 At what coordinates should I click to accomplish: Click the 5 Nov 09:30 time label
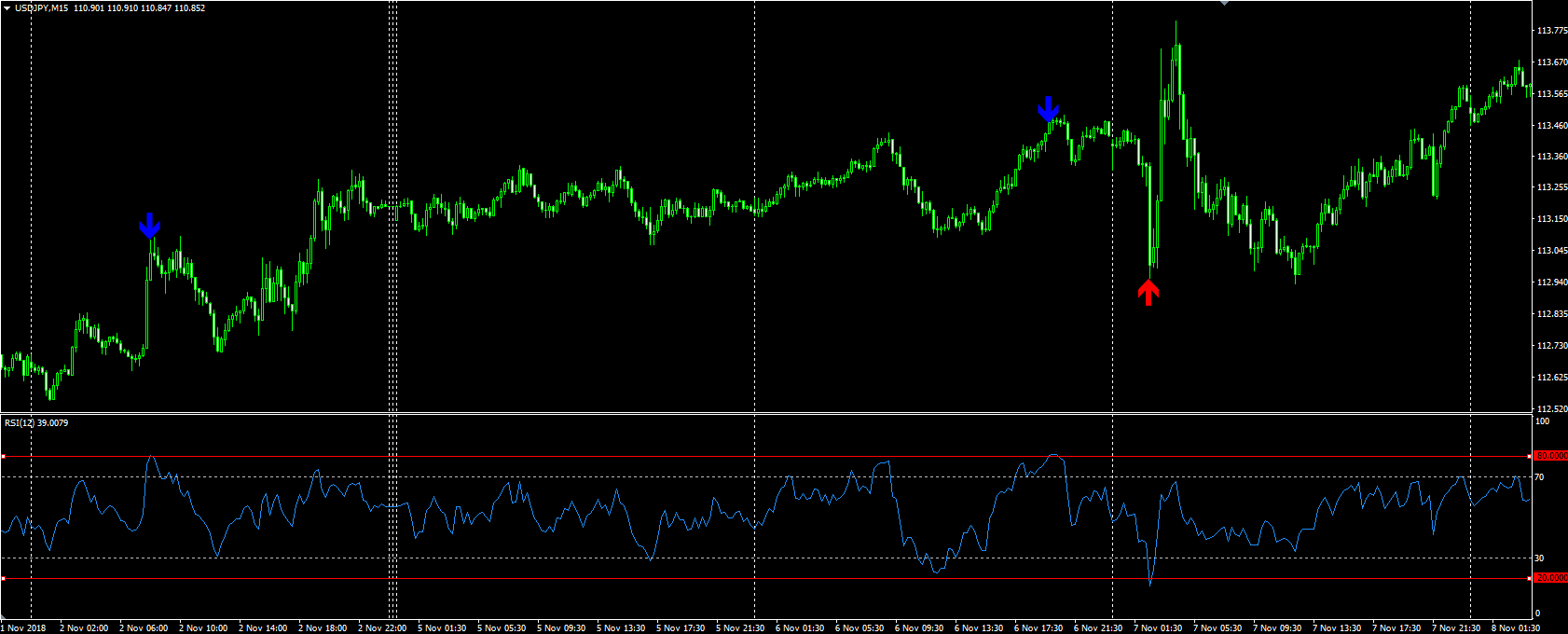(561, 628)
